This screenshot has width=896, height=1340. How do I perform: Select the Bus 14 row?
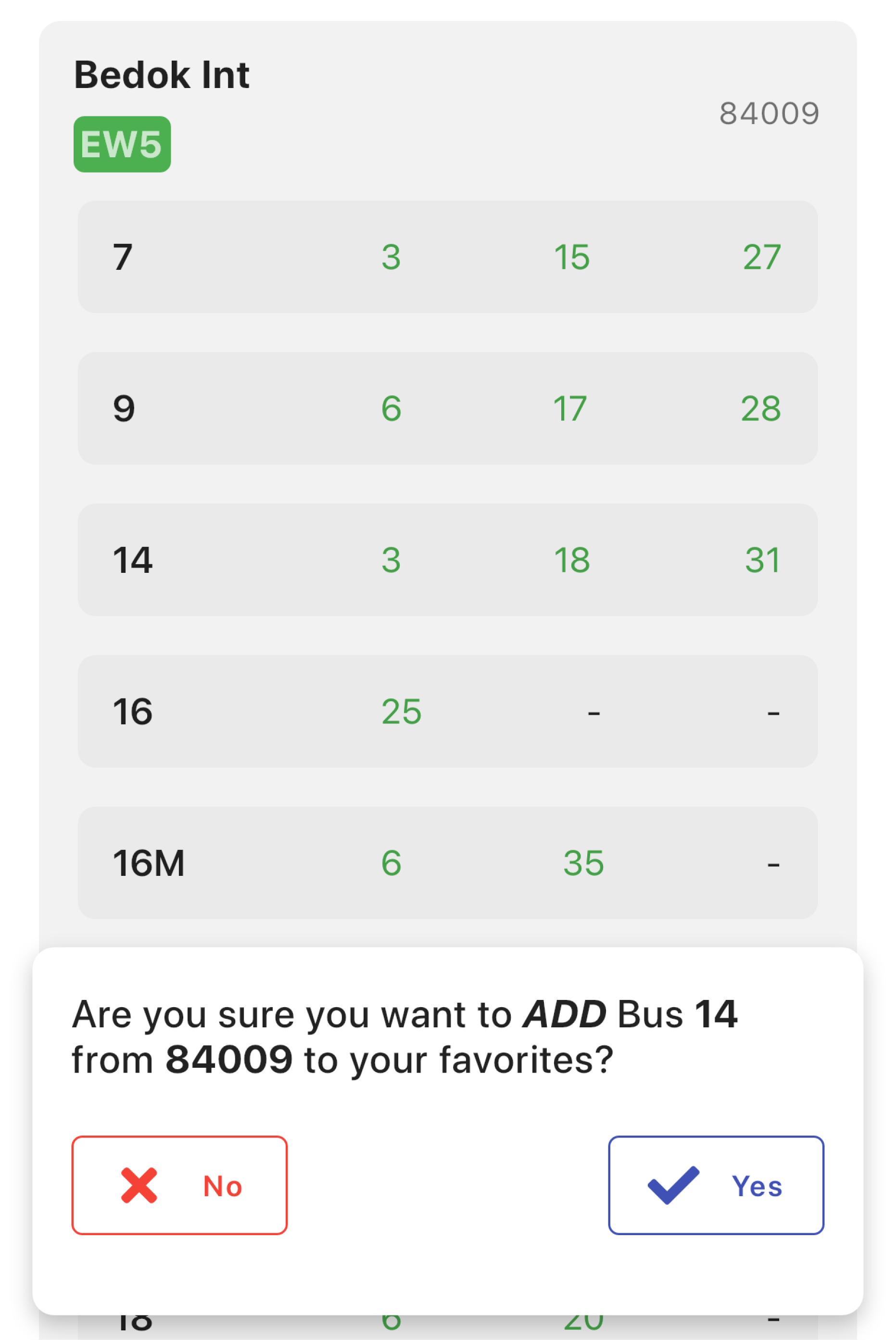tap(447, 559)
